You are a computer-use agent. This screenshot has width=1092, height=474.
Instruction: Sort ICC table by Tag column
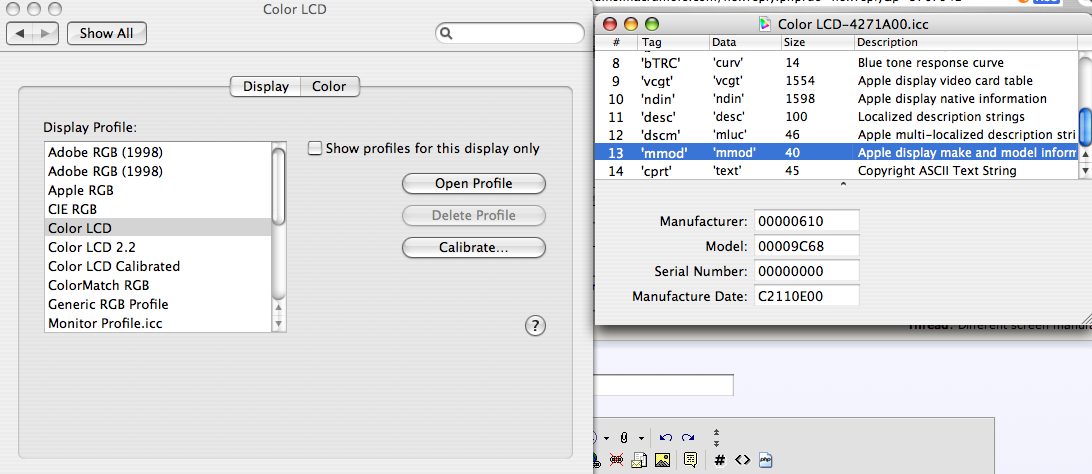tap(674, 42)
